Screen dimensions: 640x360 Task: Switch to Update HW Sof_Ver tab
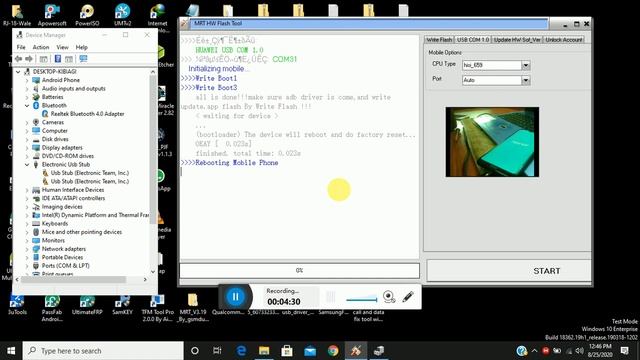point(517,40)
